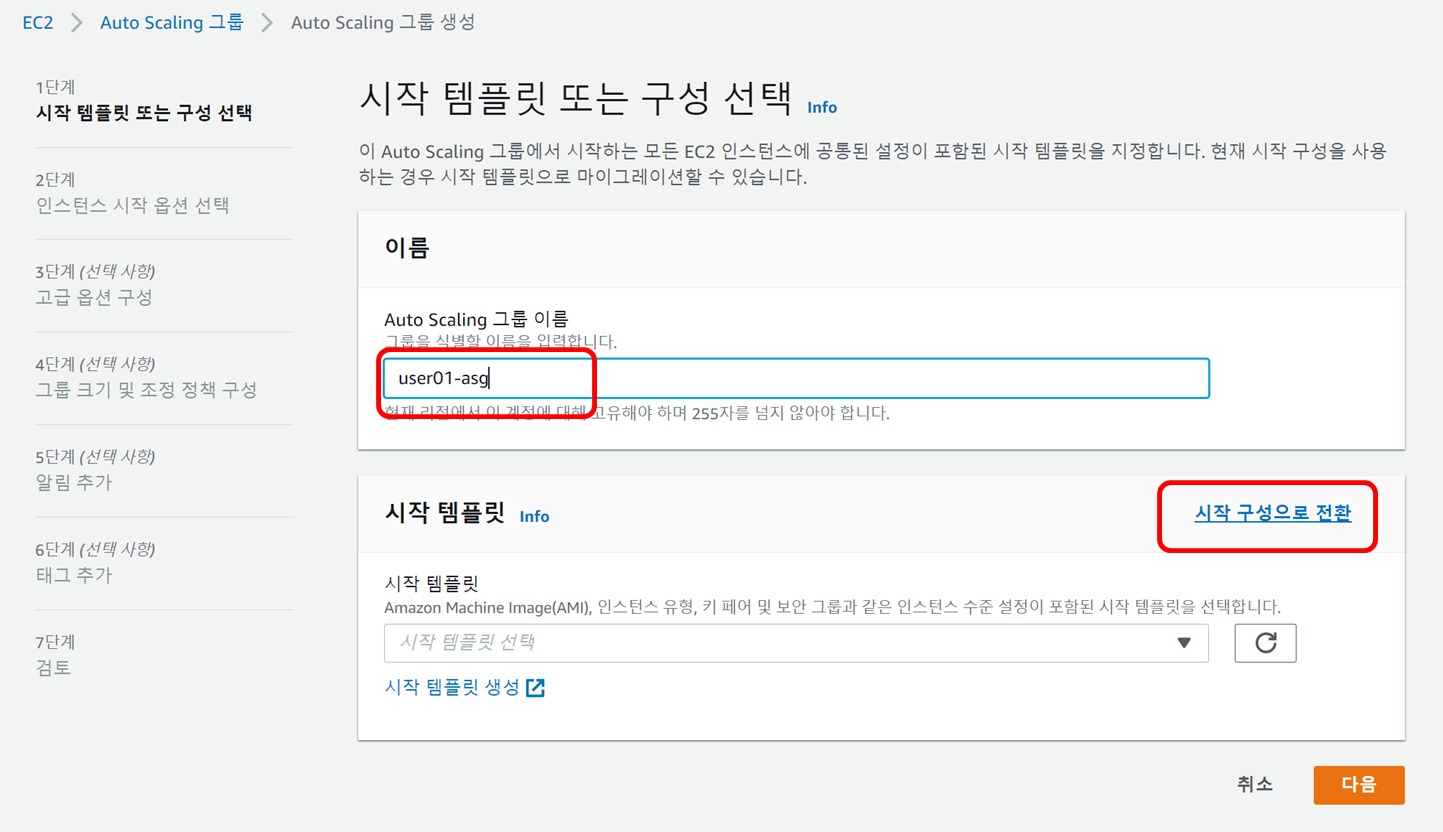1443x832 pixels.
Task: Click the dropdown arrow in launch template selector
Action: (x=1184, y=643)
